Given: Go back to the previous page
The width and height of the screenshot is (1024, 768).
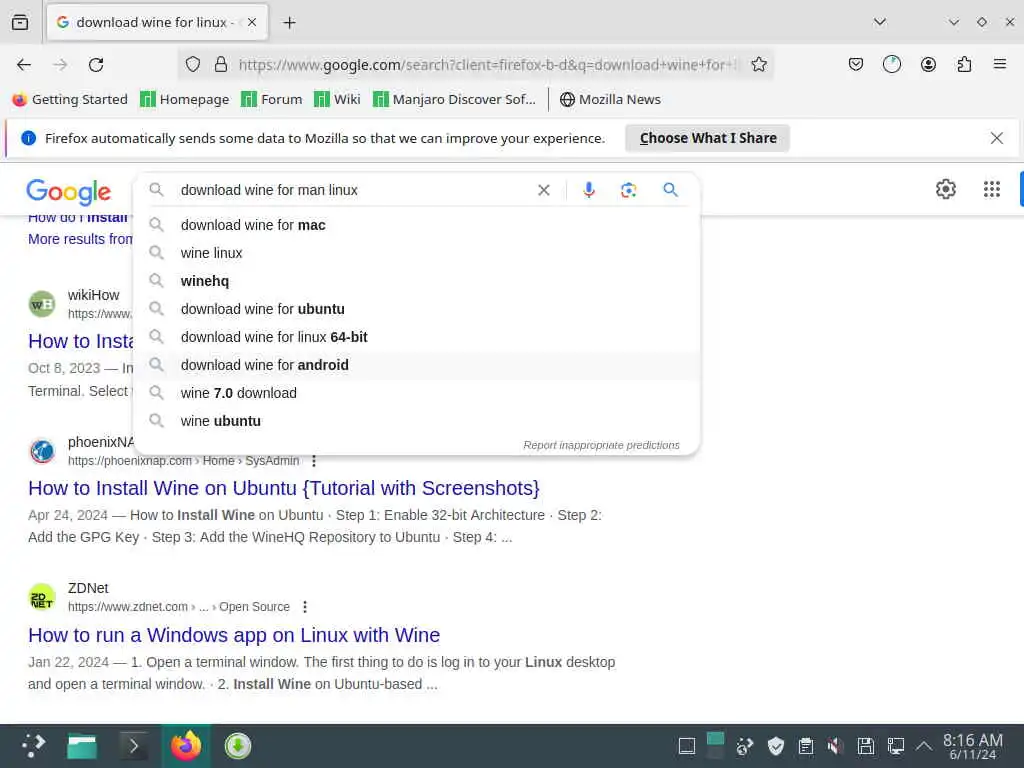Looking at the screenshot, I should (x=24, y=64).
